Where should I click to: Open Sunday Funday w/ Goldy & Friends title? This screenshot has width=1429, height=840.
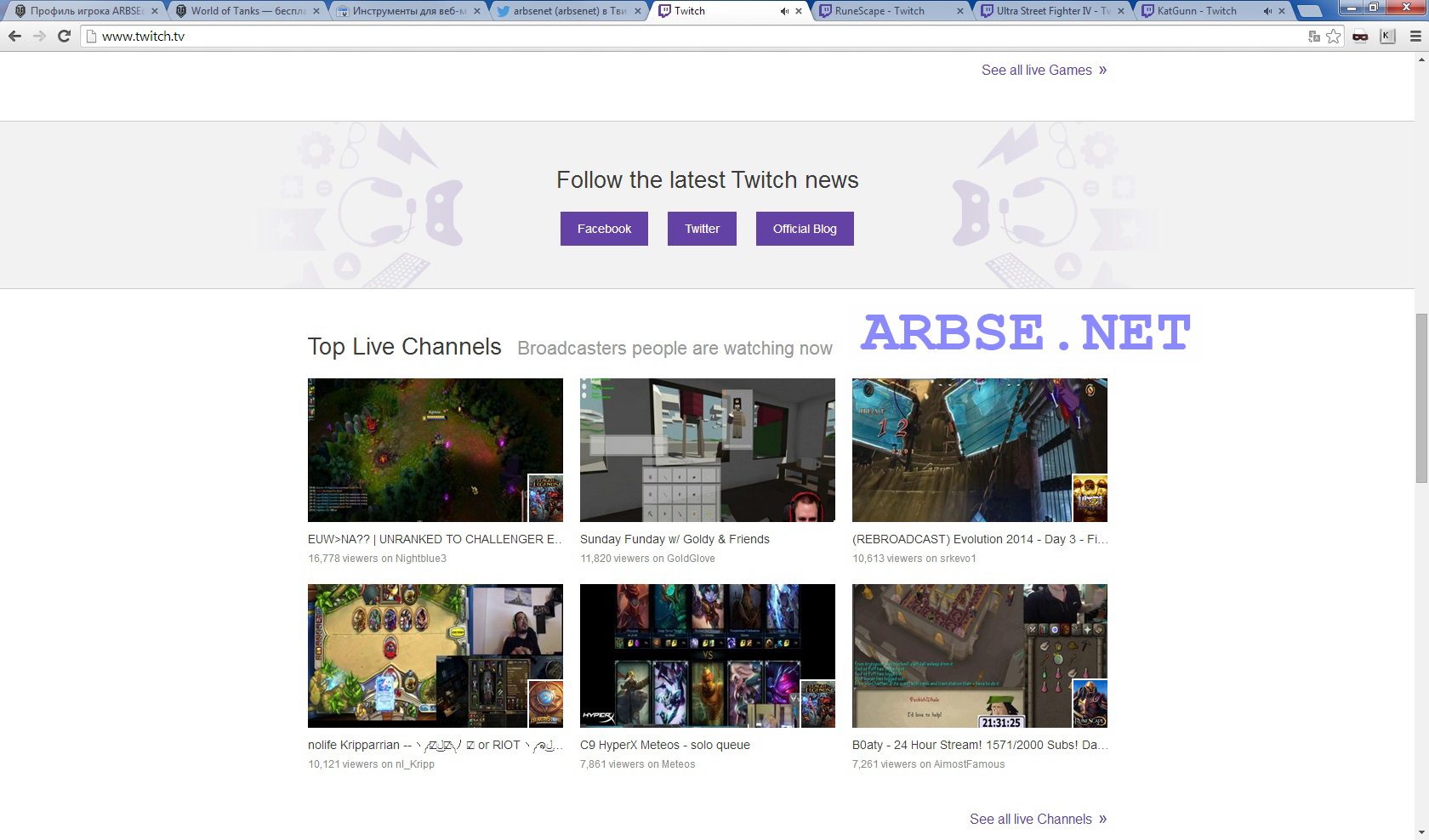pyautogui.click(x=675, y=539)
